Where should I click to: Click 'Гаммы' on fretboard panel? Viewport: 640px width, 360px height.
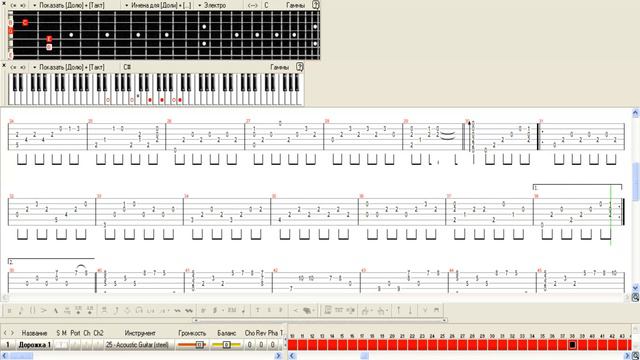(296, 5)
